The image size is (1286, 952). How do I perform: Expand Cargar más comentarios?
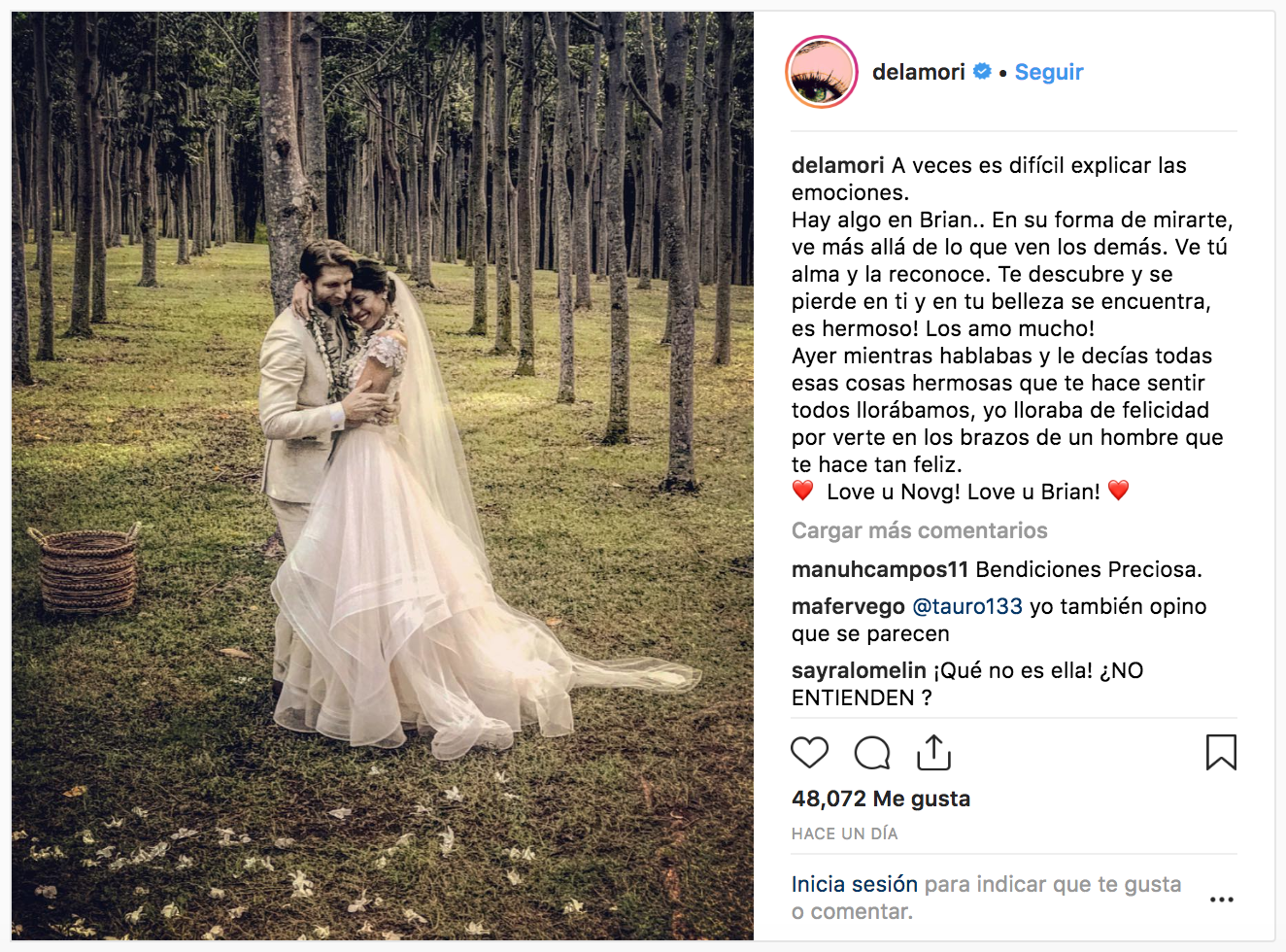pyautogui.click(x=920, y=530)
